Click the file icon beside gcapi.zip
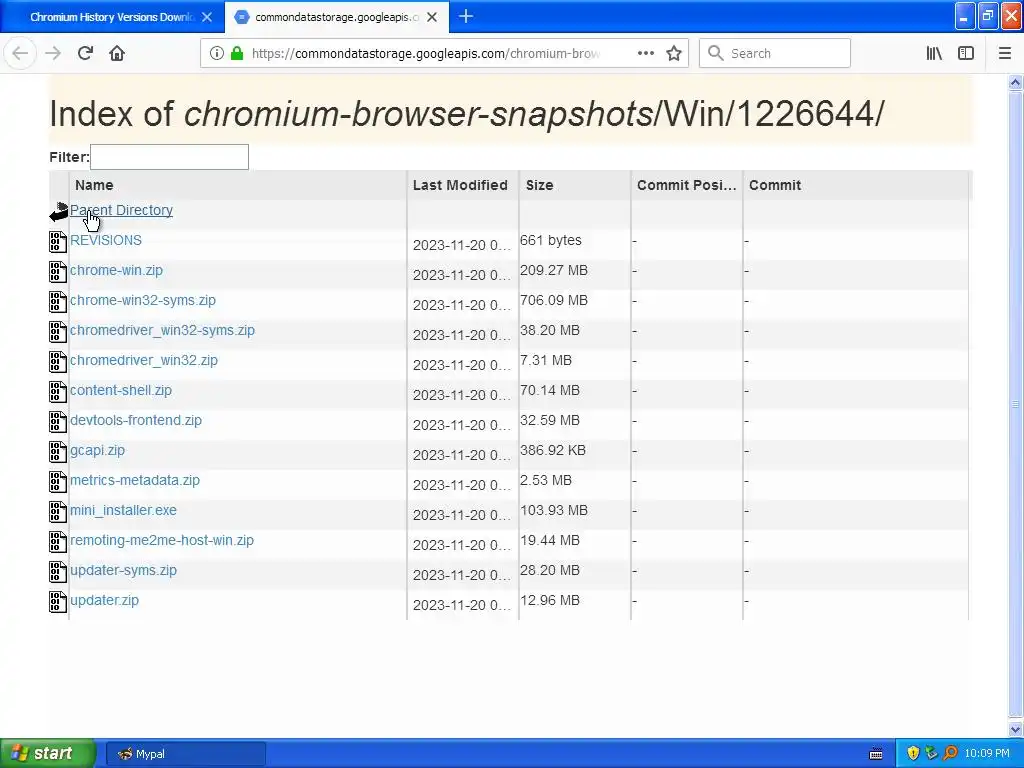Screen dimensions: 1024x768 click(x=58, y=452)
